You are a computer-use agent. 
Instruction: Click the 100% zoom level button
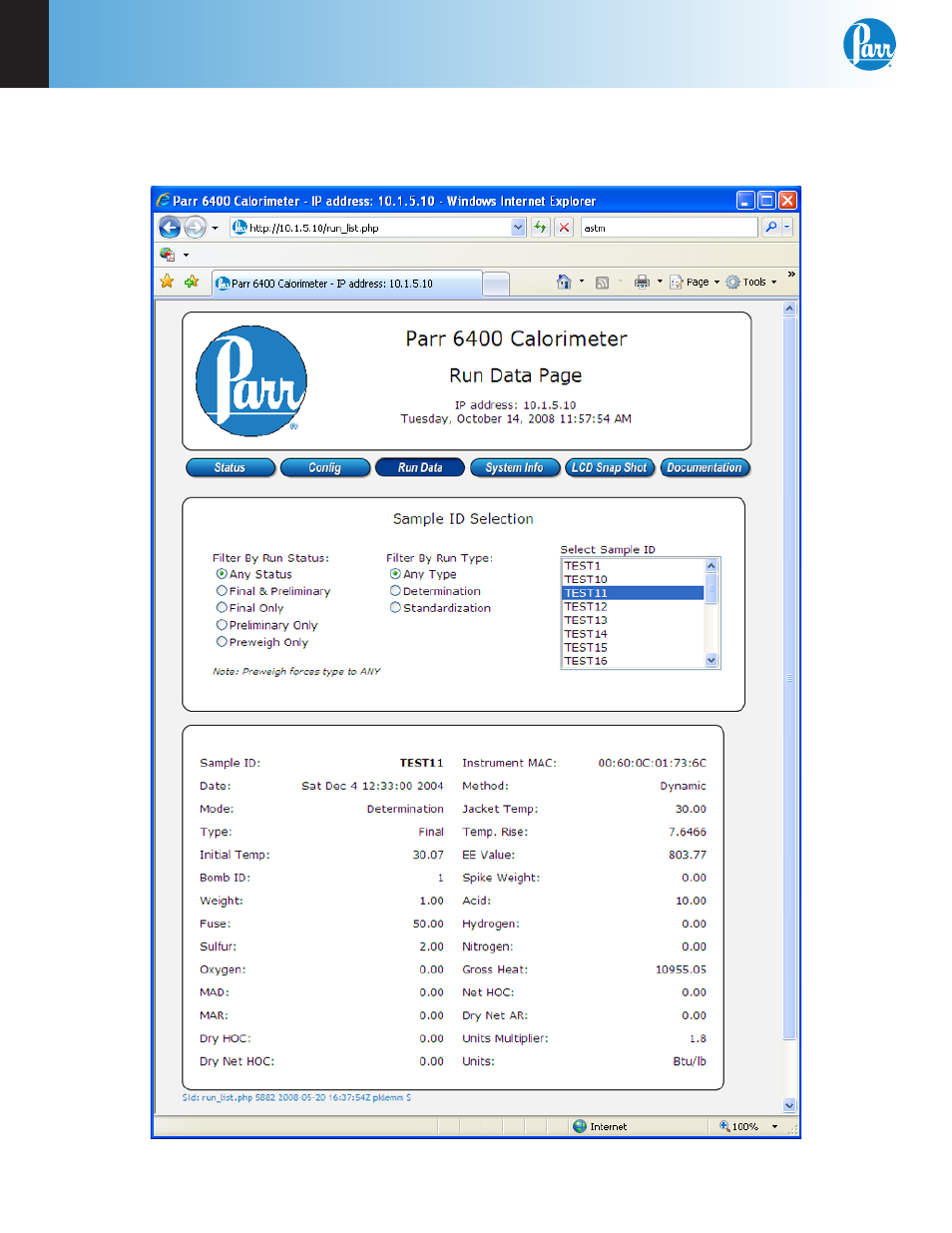pyautogui.click(x=740, y=1126)
